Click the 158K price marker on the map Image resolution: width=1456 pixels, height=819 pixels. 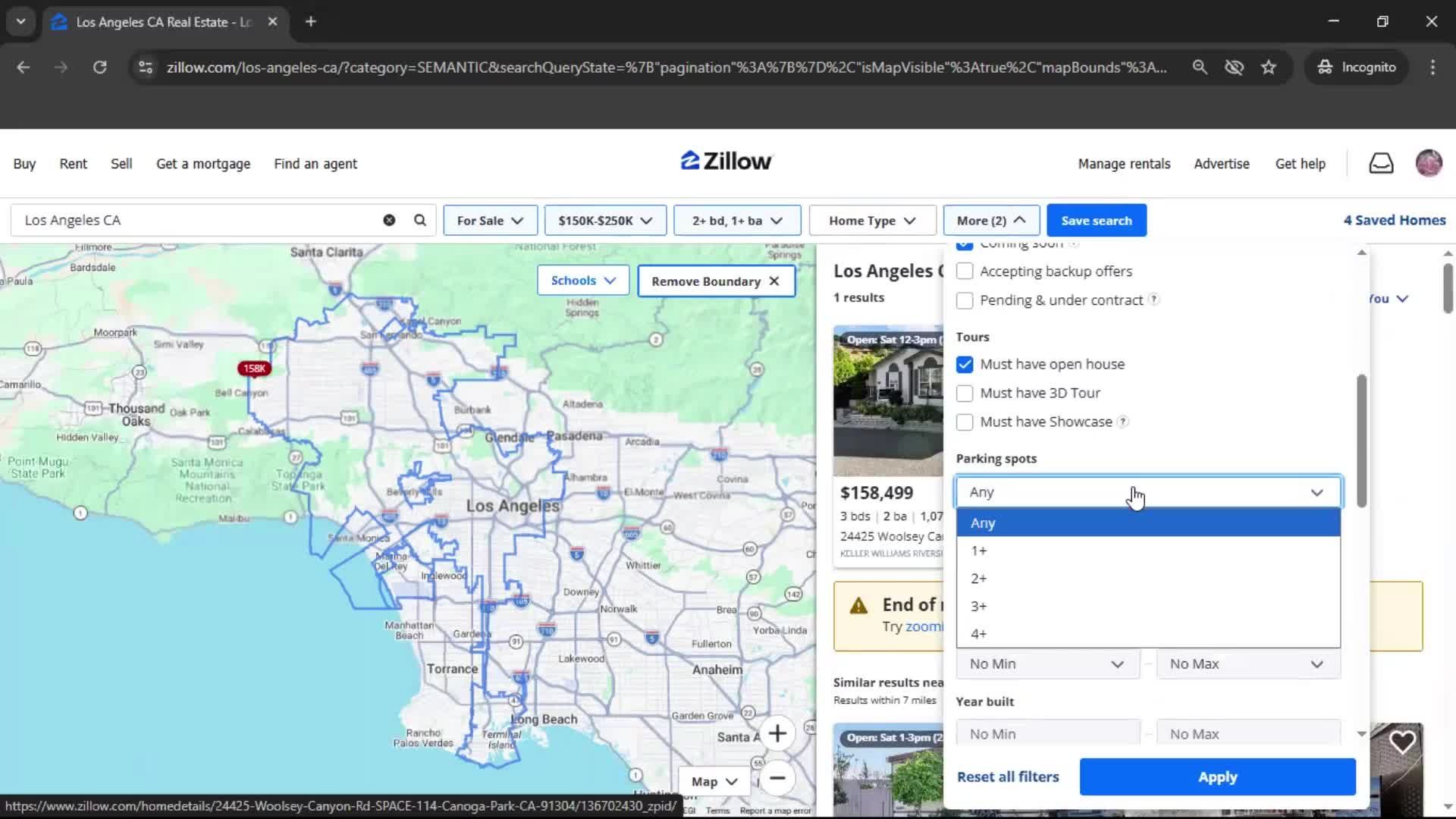click(254, 368)
